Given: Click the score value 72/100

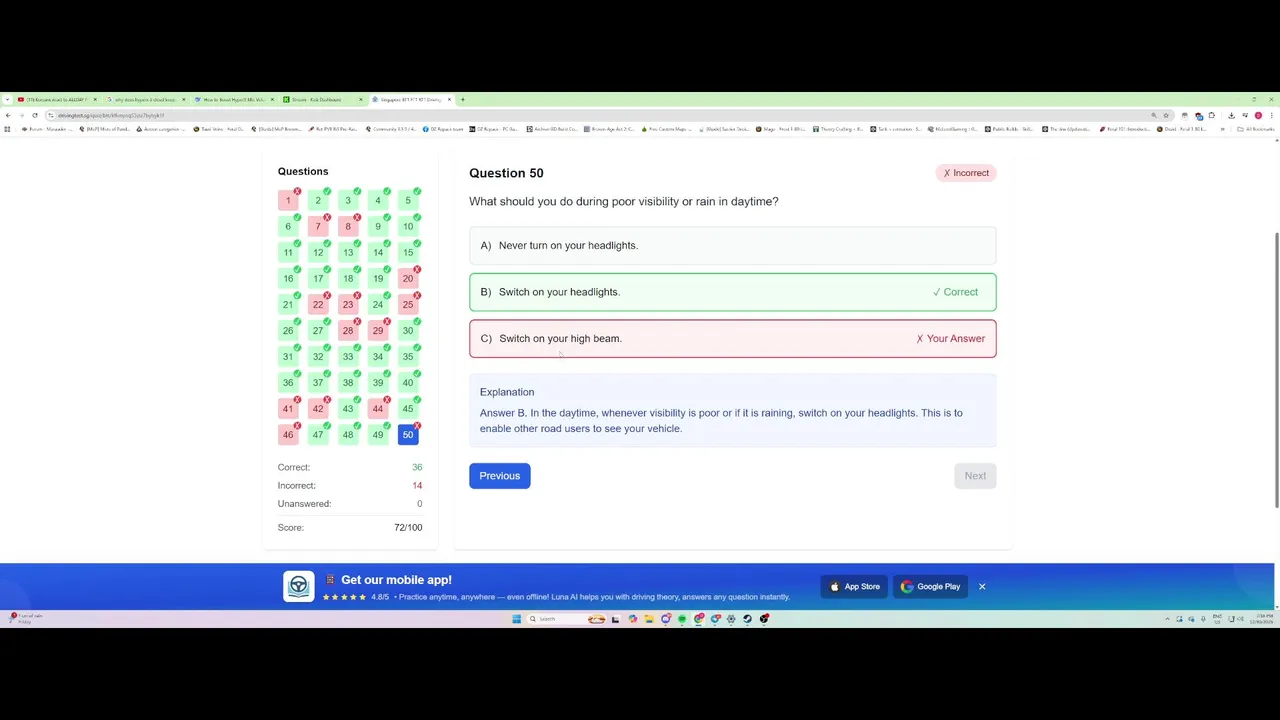Looking at the screenshot, I should tap(408, 527).
